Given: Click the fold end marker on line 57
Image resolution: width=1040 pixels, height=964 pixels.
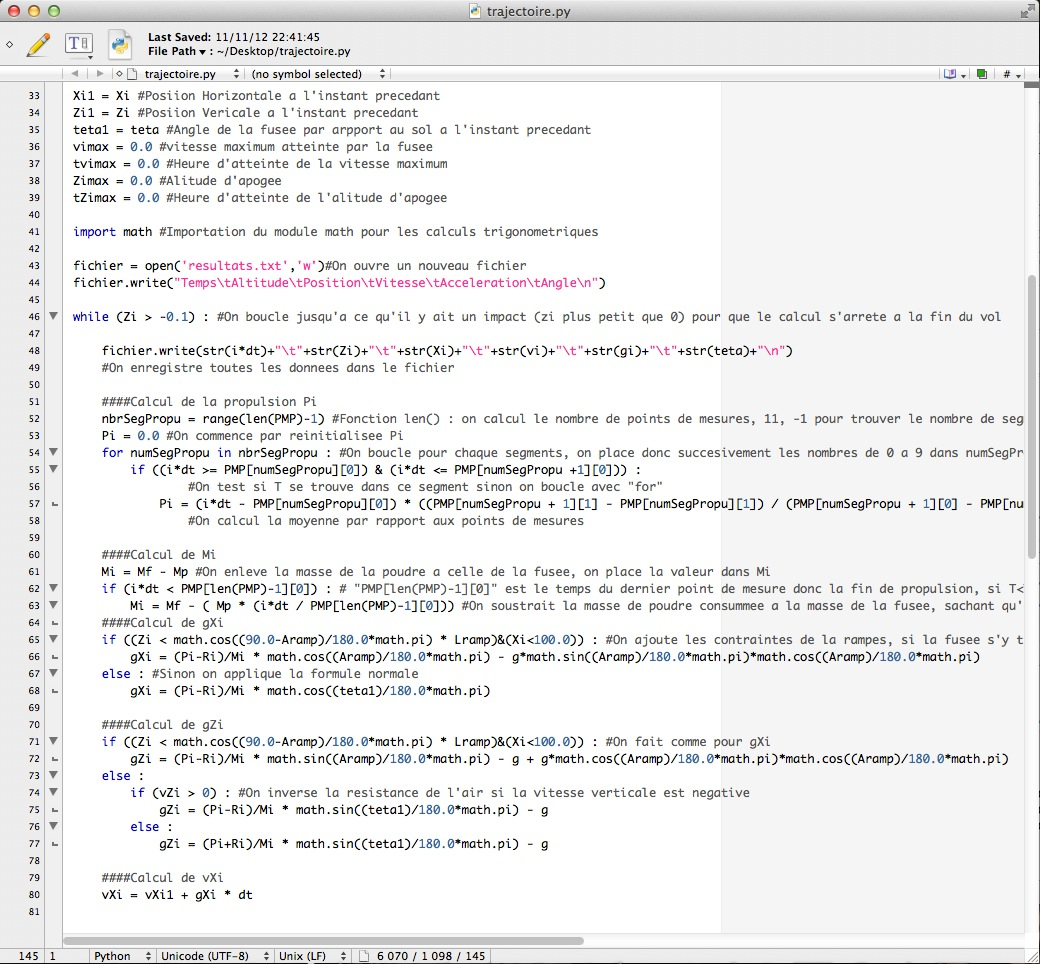Looking at the screenshot, I should (x=54, y=504).
